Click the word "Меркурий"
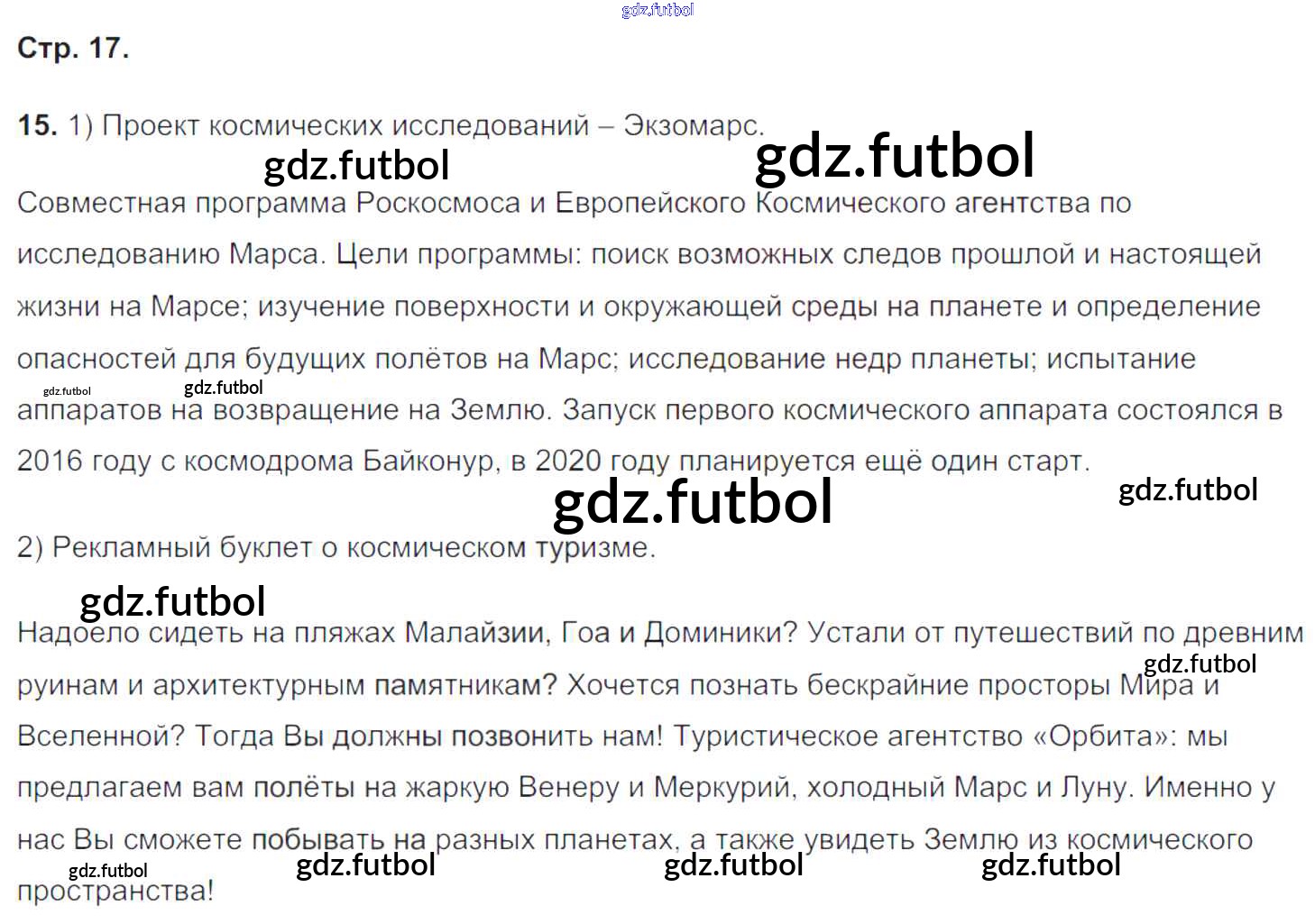Screen dimensions: 1315x924 (x=723, y=788)
